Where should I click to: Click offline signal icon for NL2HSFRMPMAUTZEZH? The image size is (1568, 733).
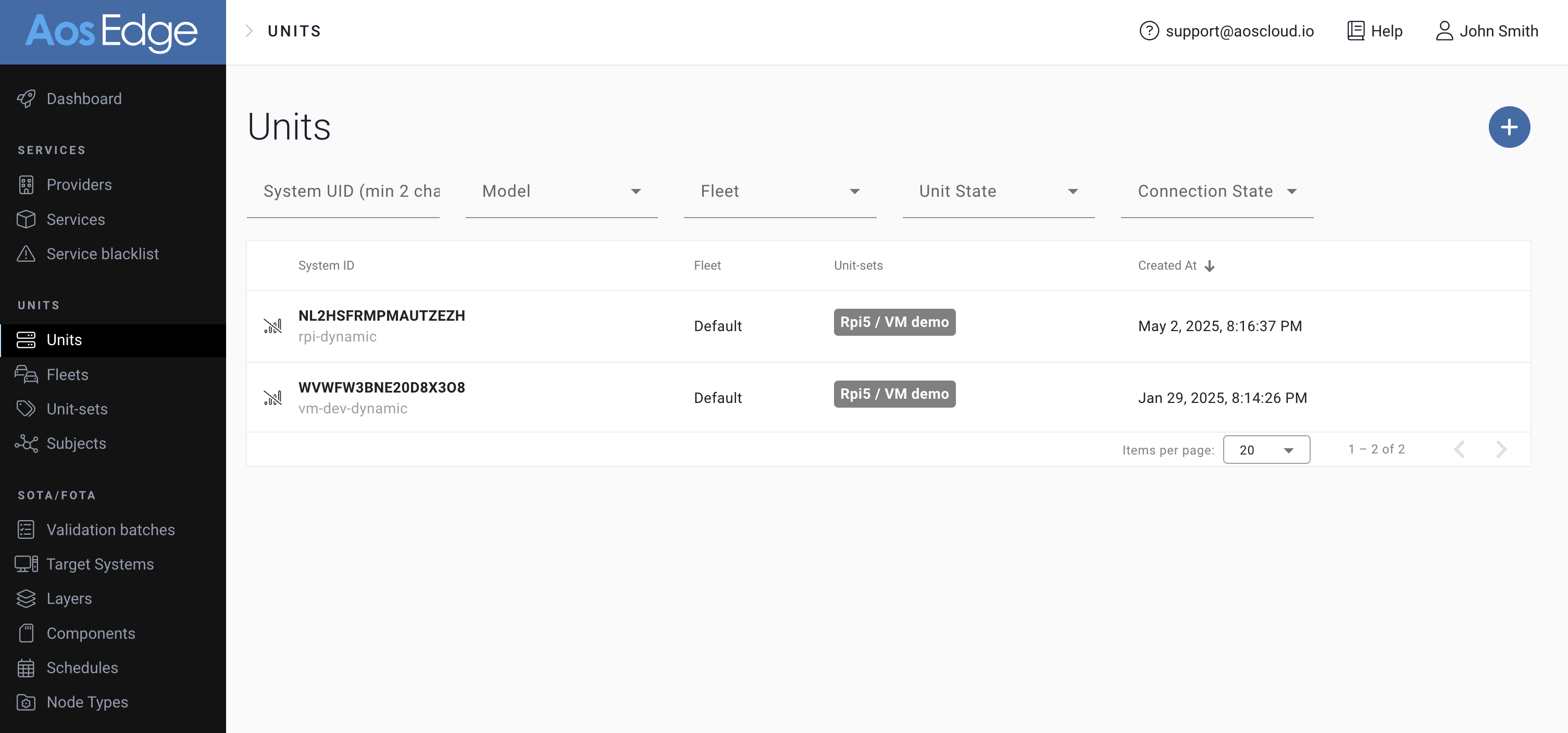pyautogui.click(x=272, y=326)
